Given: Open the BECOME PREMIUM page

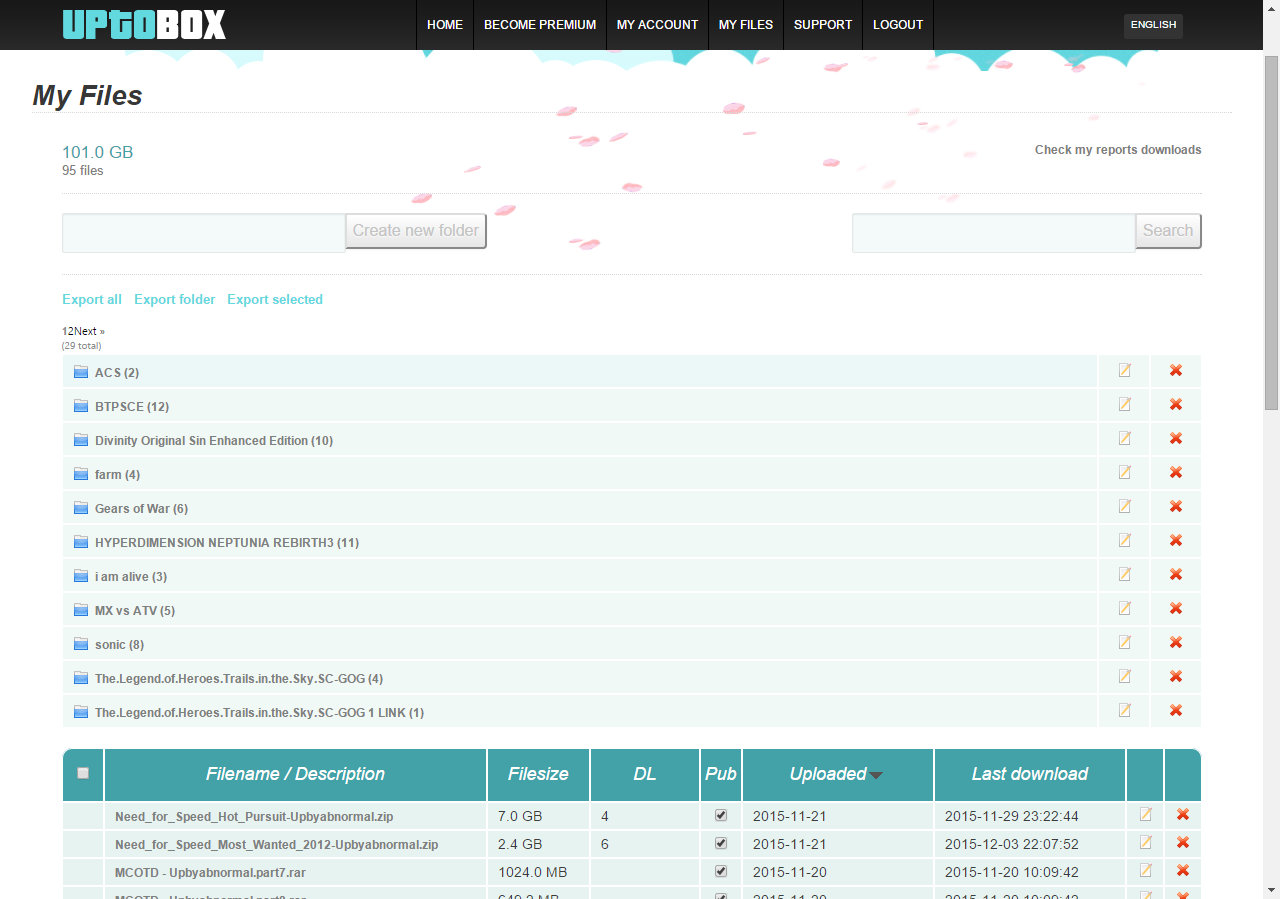Looking at the screenshot, I should tap(540, 25).
